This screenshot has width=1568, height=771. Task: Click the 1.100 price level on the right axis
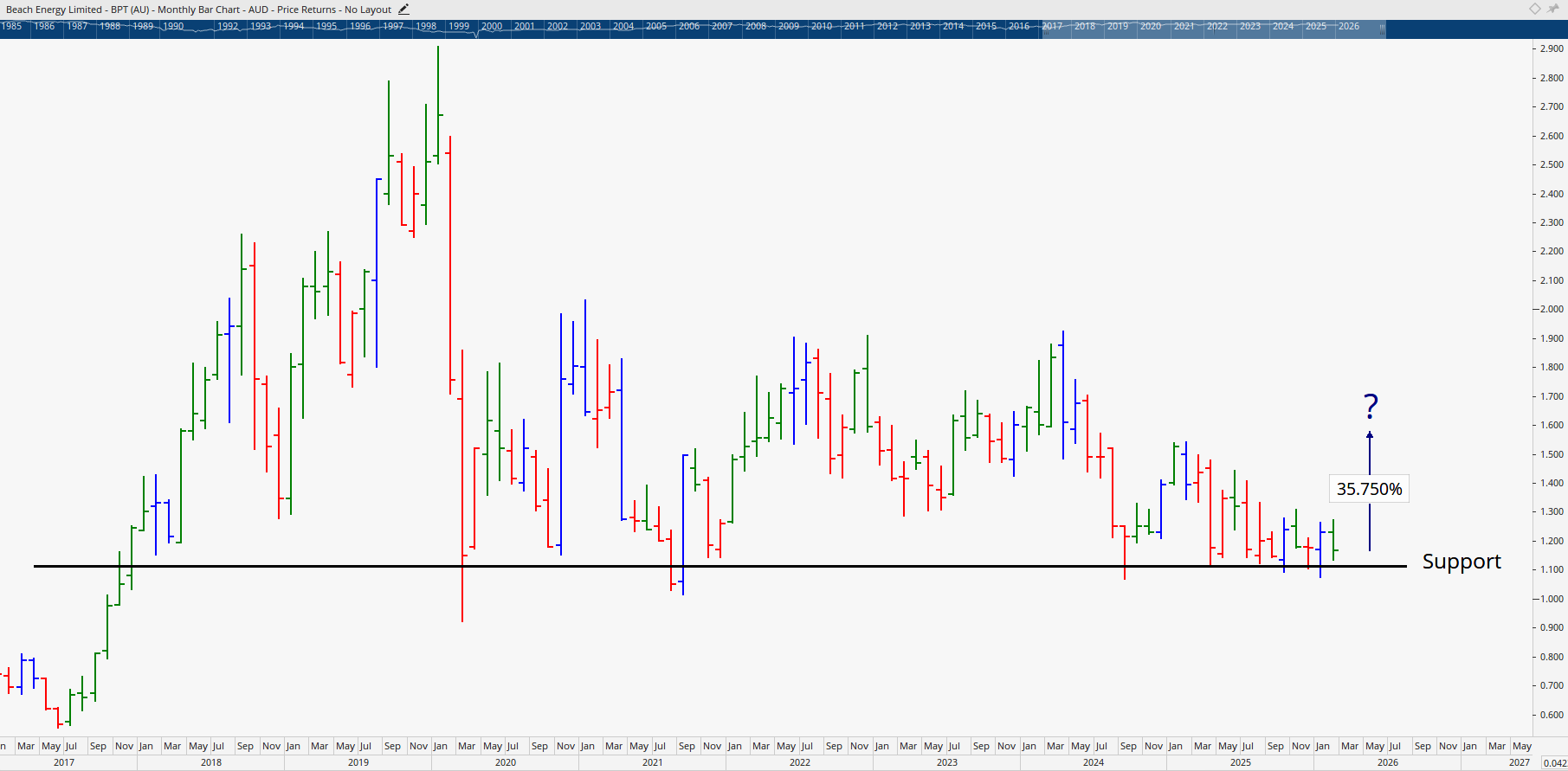point(1552,569)
